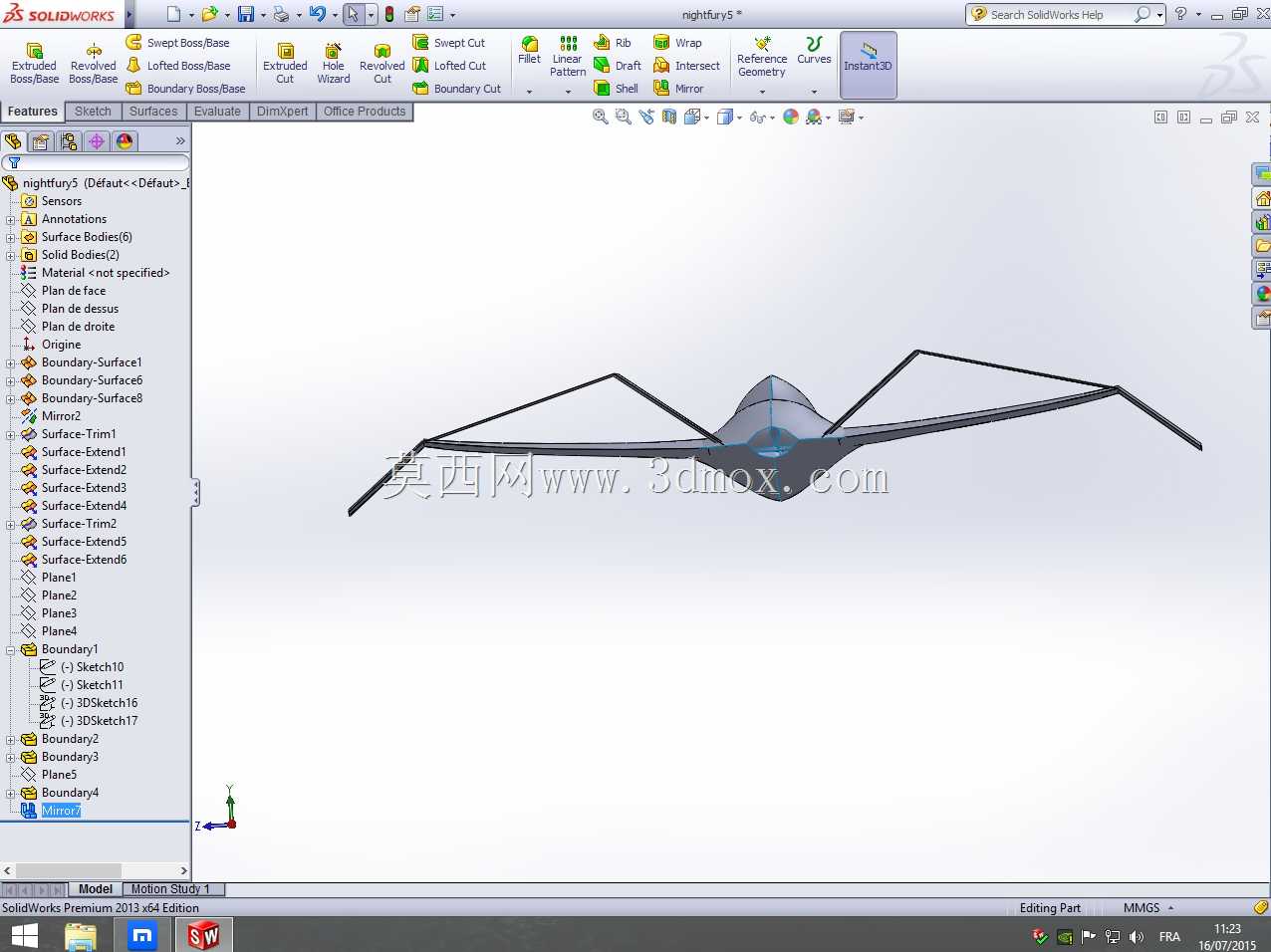Select the Mirror tool in ribbon
The width and height of the screenshot is (1271, 952).
[678, 89]
